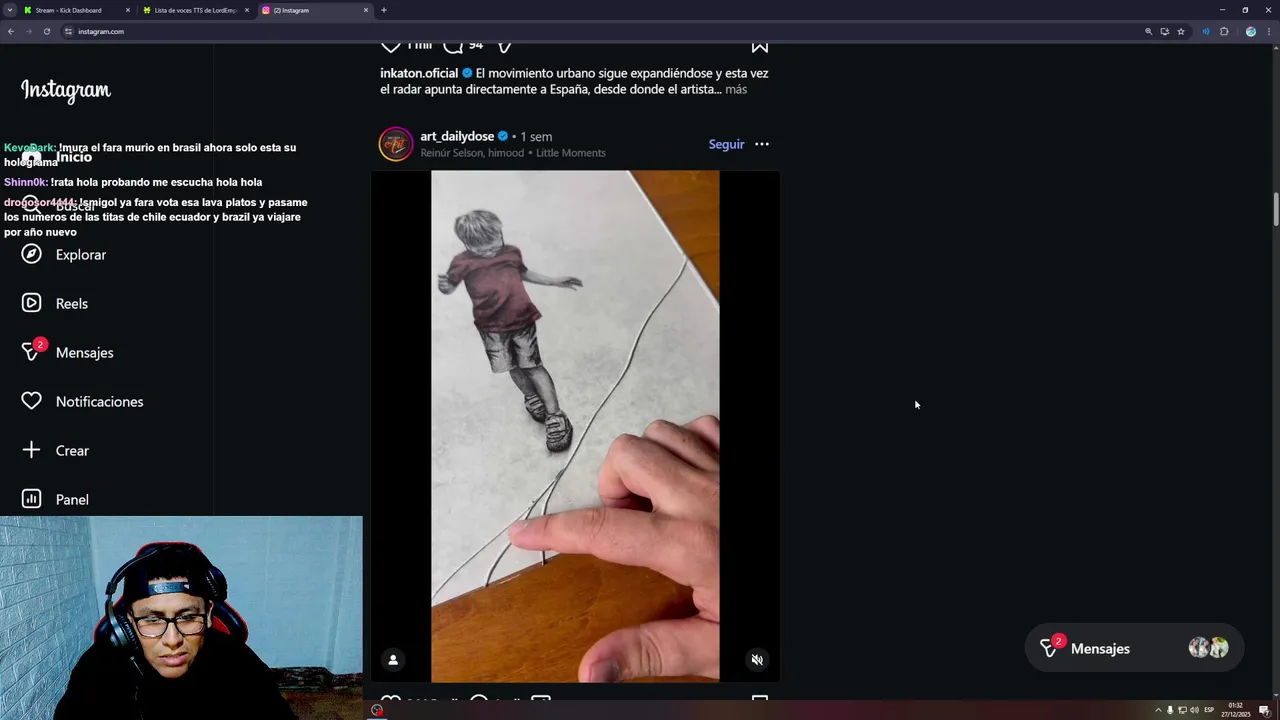Click the art_dailydose profile avatar
The width and height of the screenshot is (1280, 720).
click(x=396, y=144)
